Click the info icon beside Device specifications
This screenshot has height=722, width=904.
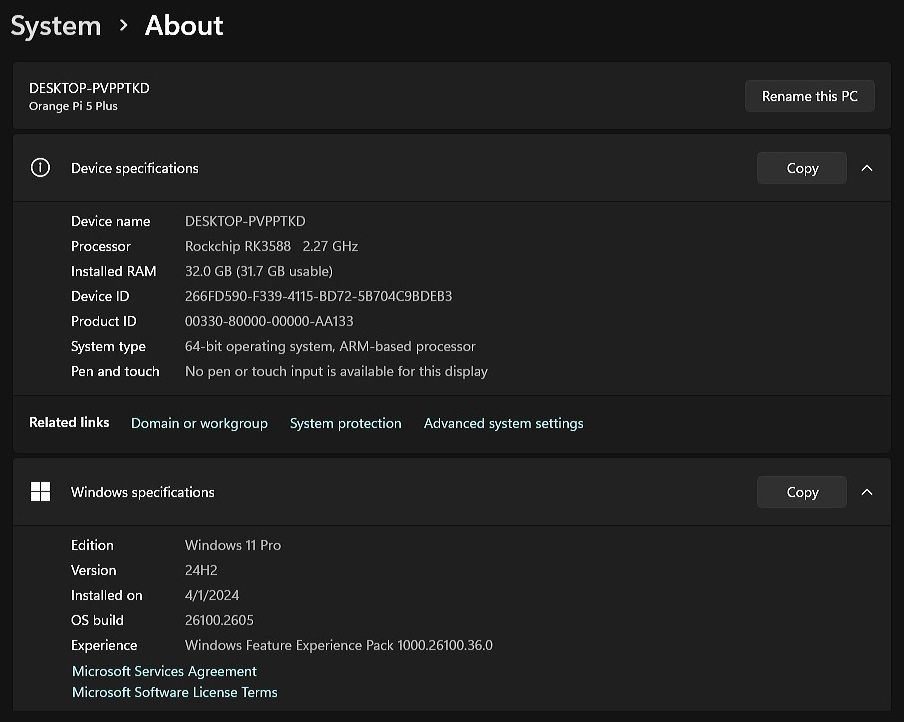tap(40, 168)
